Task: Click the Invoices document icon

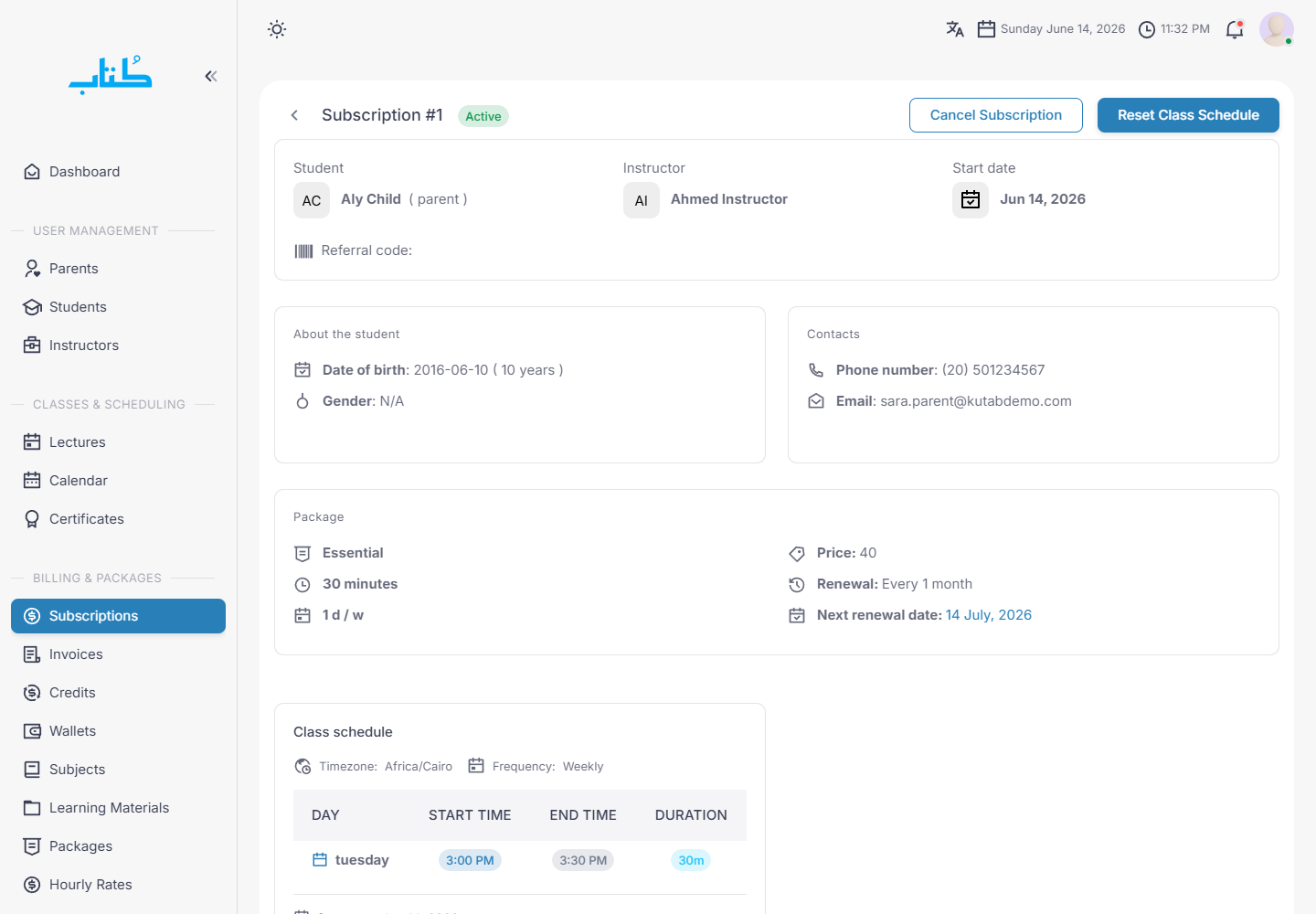Action: point(32,654)
